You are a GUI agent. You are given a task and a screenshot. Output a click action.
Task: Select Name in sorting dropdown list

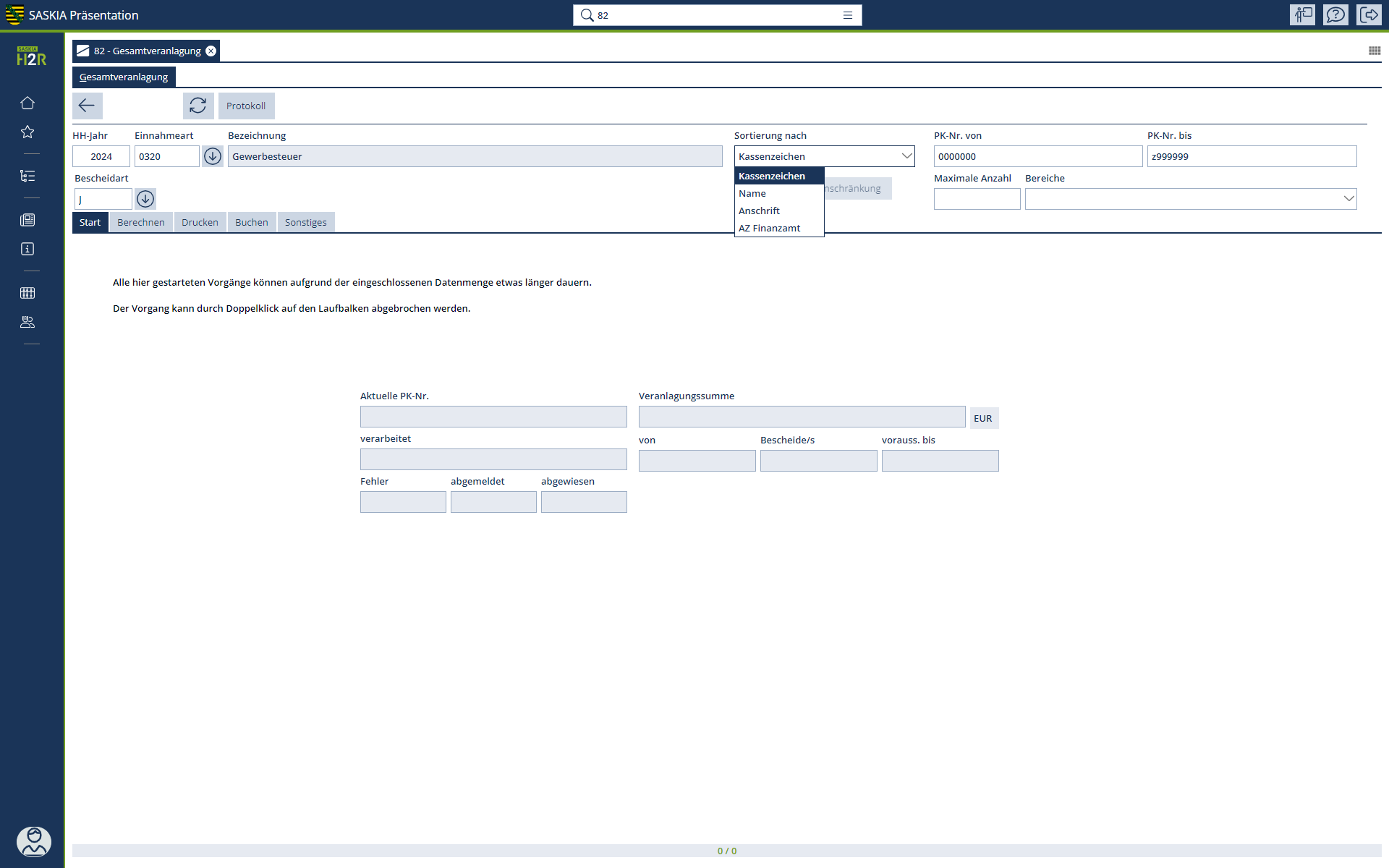(x=752, y=194)
